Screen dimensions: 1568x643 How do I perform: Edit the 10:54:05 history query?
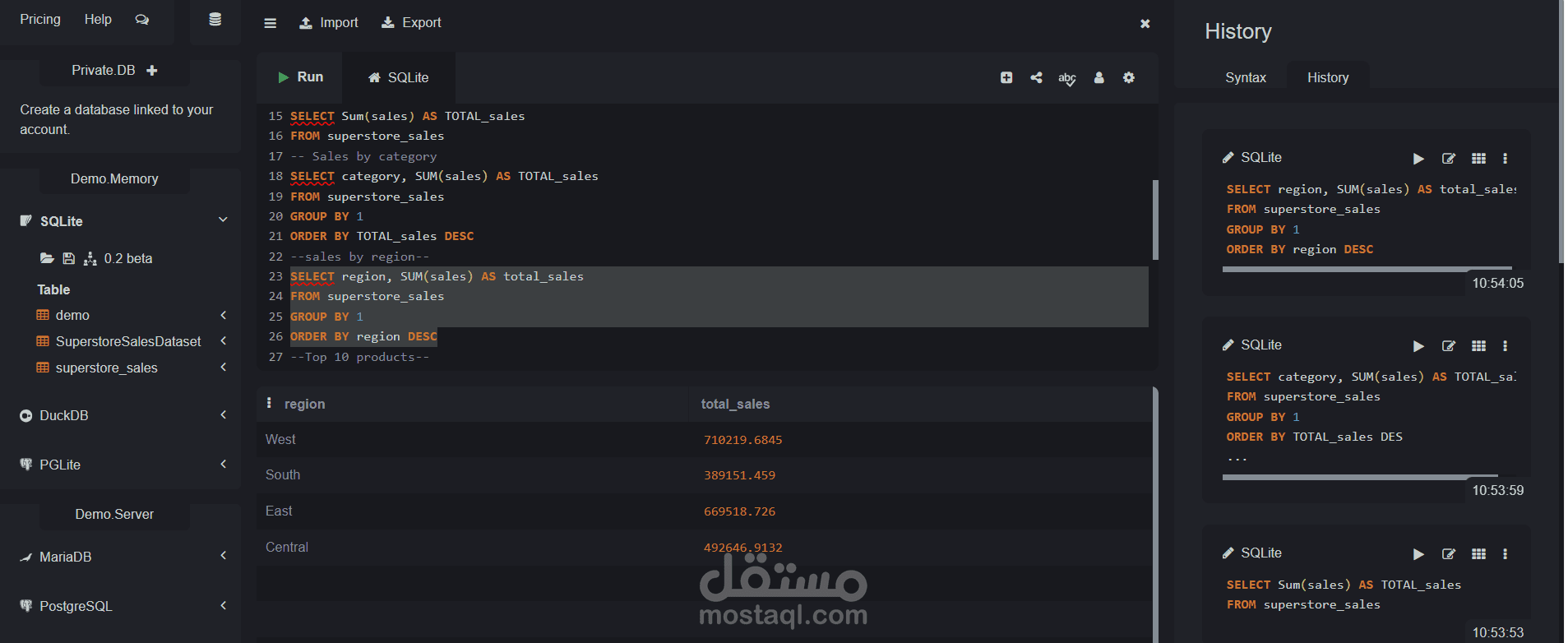1449,159
